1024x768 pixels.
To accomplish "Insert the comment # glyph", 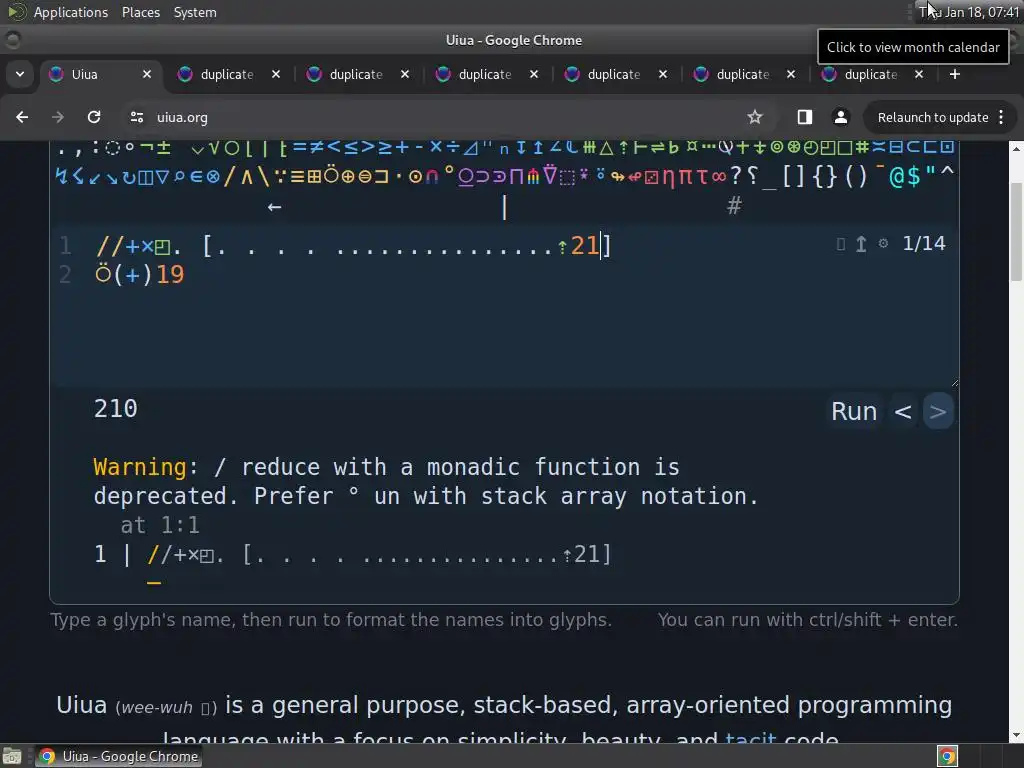I will tap(734, 206).
